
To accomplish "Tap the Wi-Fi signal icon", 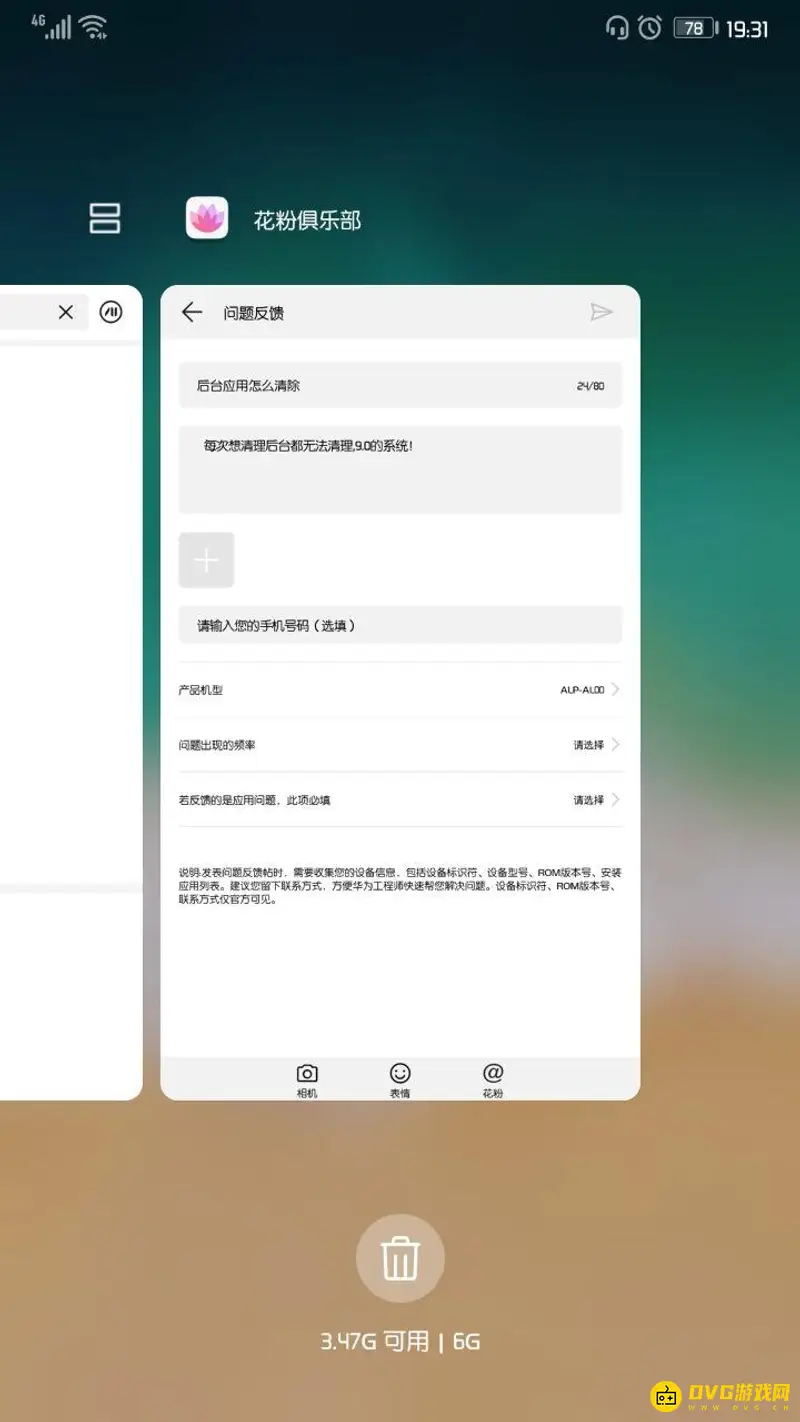I will [94, 27].
